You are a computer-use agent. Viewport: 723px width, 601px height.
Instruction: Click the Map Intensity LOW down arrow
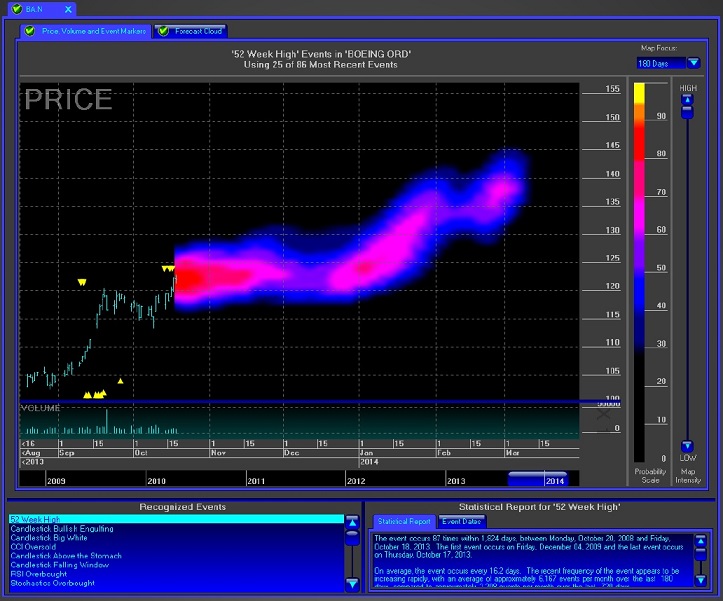click(687, 446)
